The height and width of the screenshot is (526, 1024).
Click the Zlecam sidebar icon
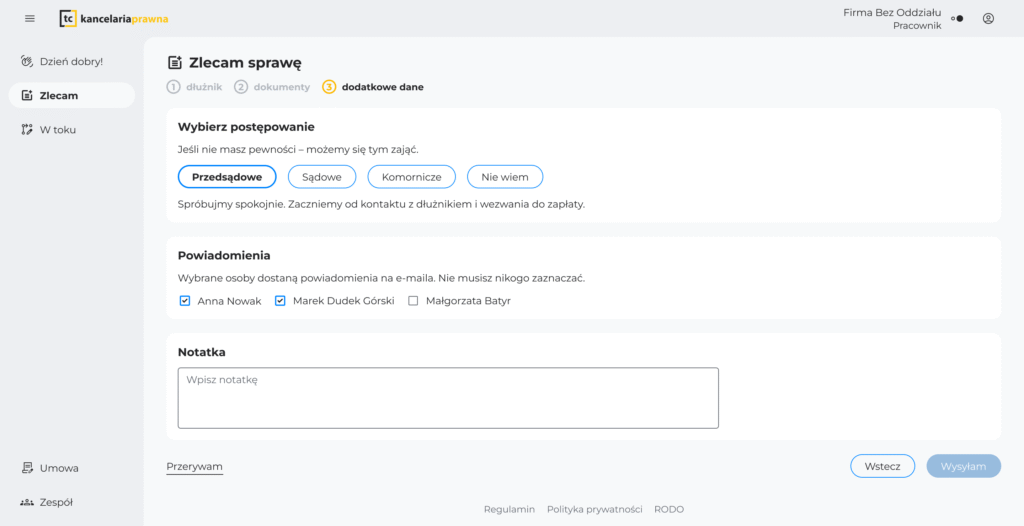28,96
